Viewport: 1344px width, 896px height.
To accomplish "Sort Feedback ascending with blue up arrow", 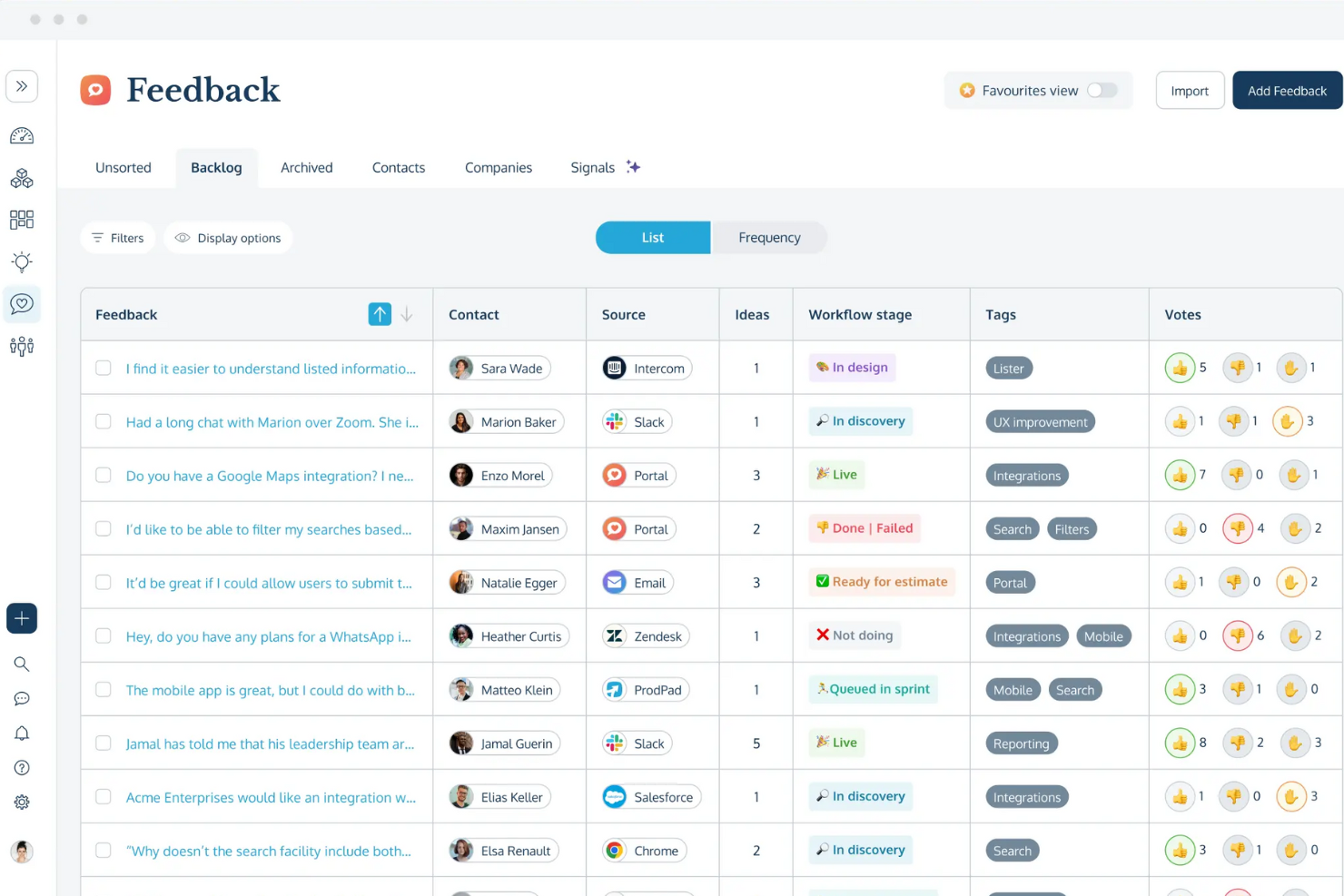I will click(x=380, y=314).
